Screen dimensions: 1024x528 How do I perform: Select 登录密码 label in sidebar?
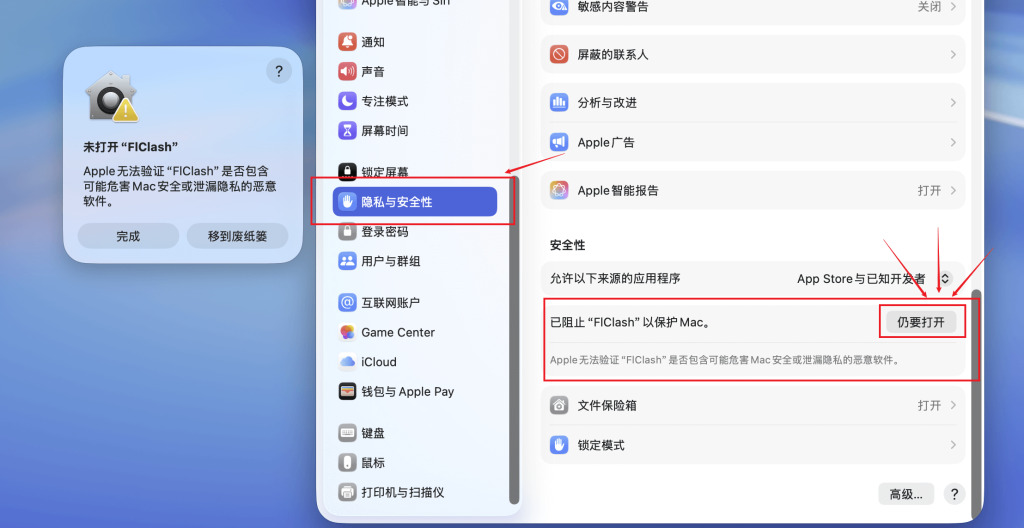click(x=385, y=231)
